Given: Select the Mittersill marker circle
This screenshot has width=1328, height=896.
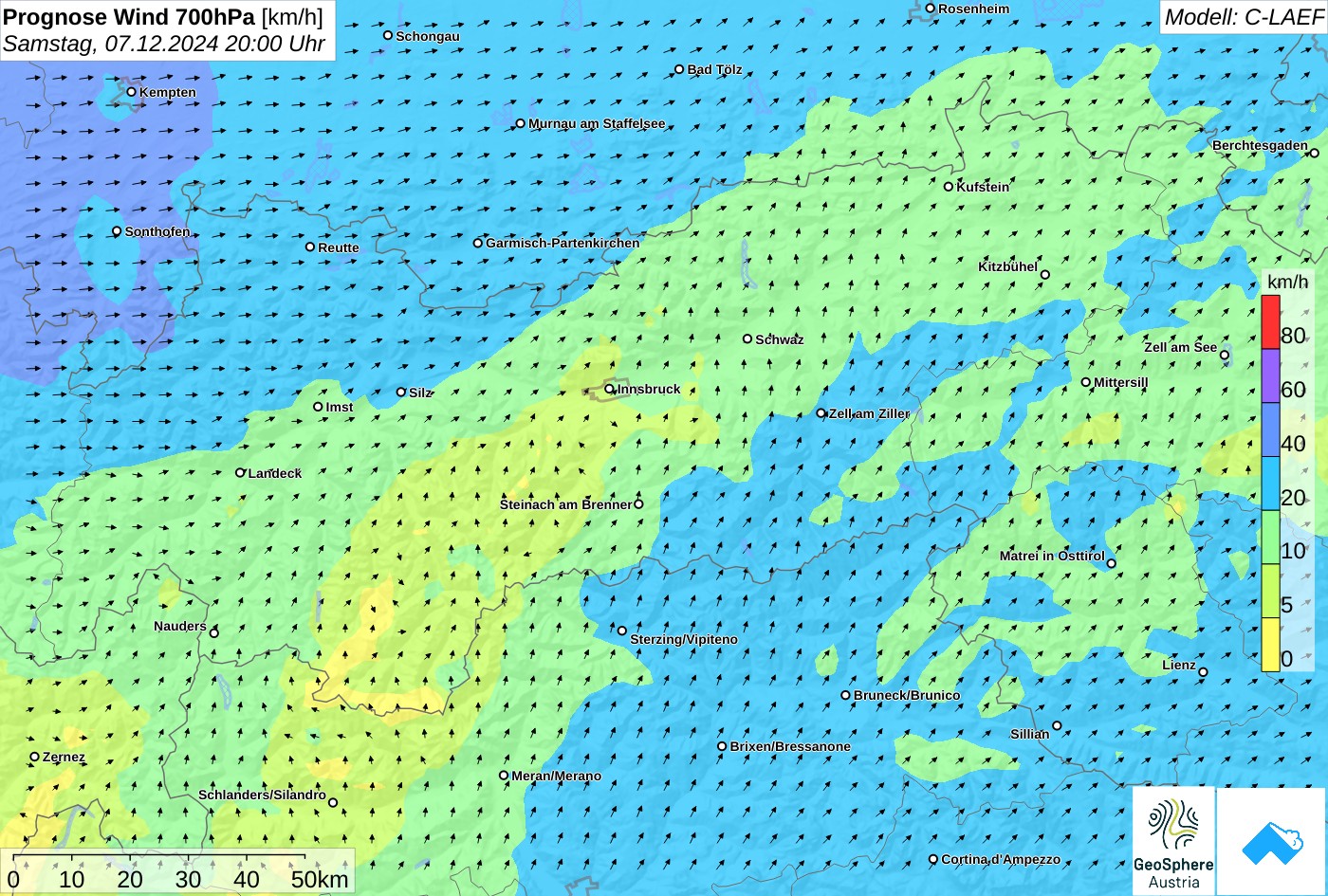Looking at the screenshot, I should point(1086,382).
